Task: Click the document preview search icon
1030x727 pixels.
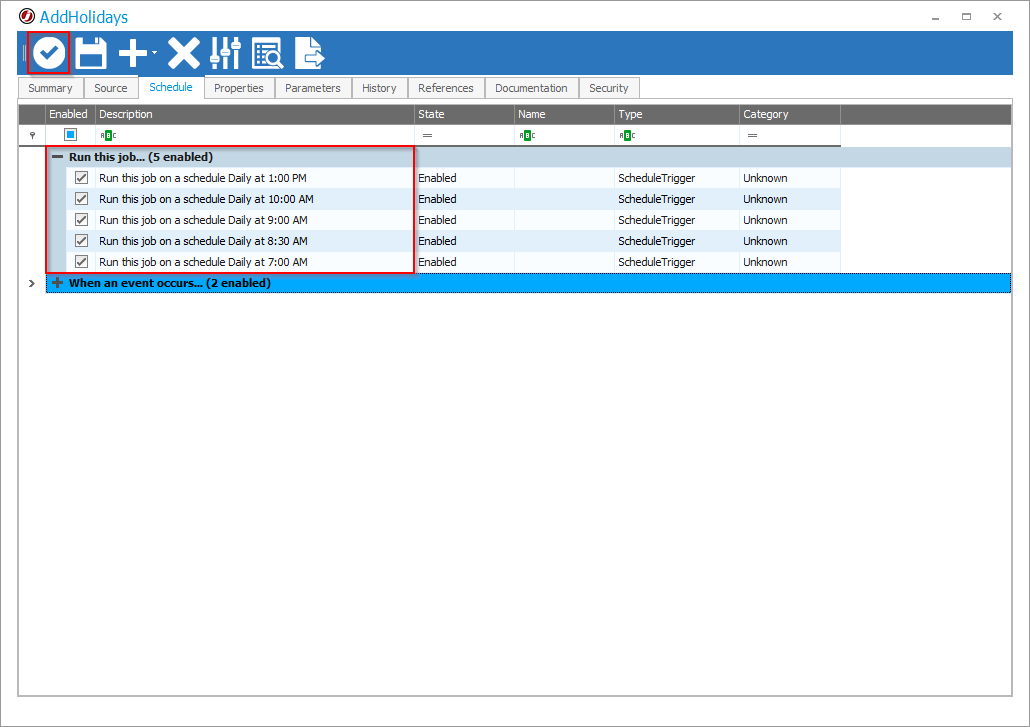Action: pyautogui.click(x=267, y=52)
